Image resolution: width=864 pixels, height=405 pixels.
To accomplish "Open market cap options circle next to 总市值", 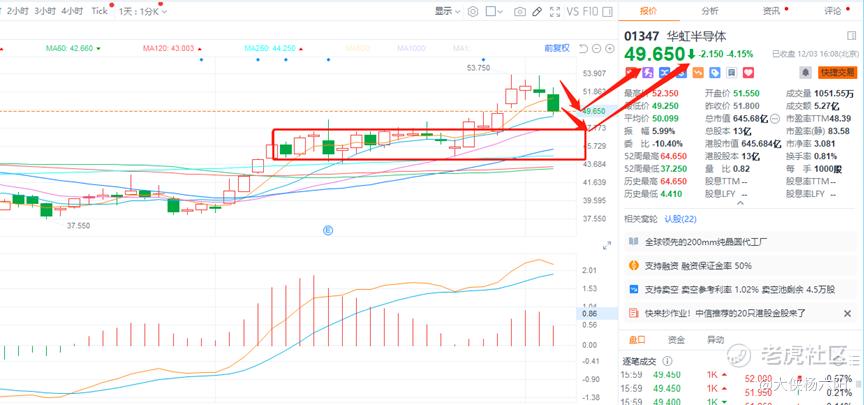I will (774, 118).
